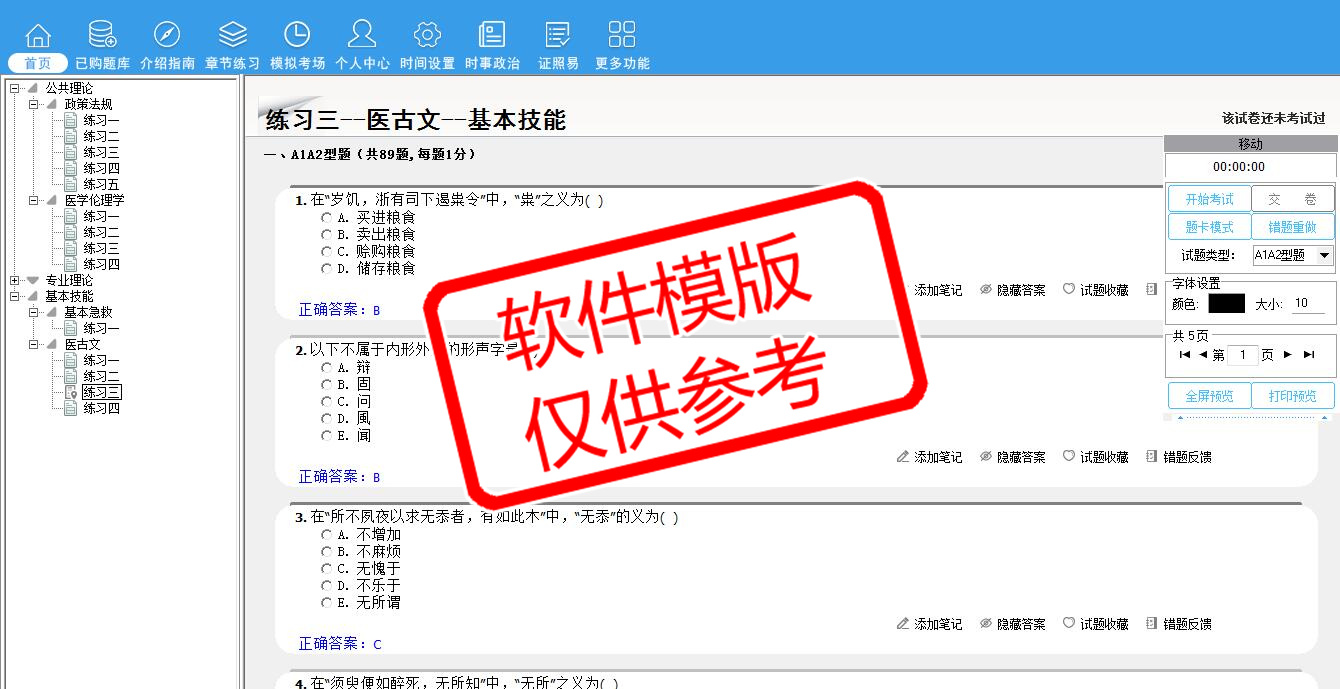
Task: Open the black font color swatch
Action: tap(1226, 303)
